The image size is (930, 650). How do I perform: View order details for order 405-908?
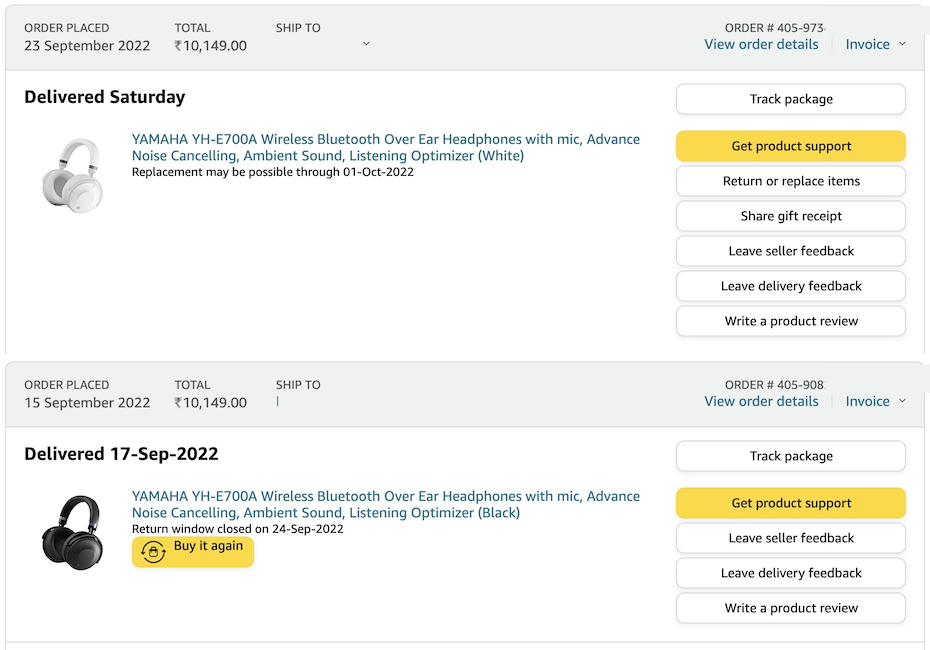point(761,401)
